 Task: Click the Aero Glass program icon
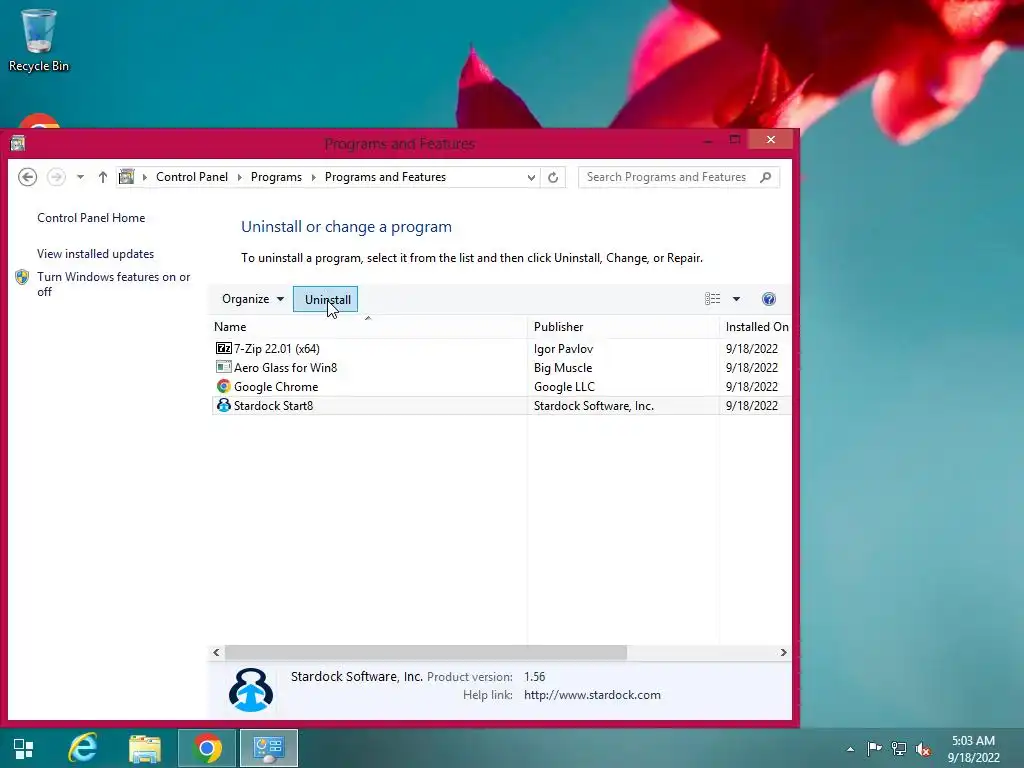[223, 367]
